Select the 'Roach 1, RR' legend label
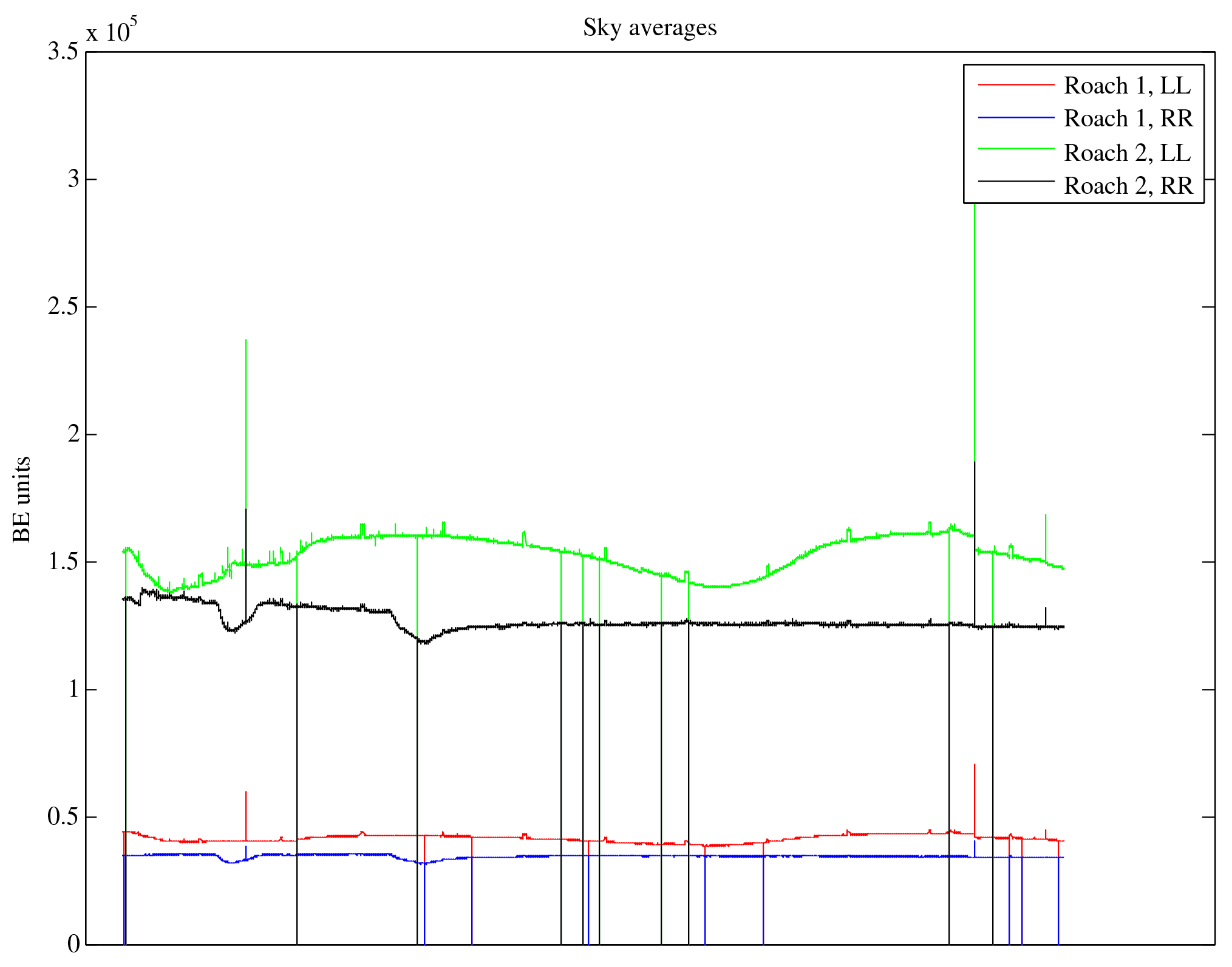 (x=1128, y=118)
